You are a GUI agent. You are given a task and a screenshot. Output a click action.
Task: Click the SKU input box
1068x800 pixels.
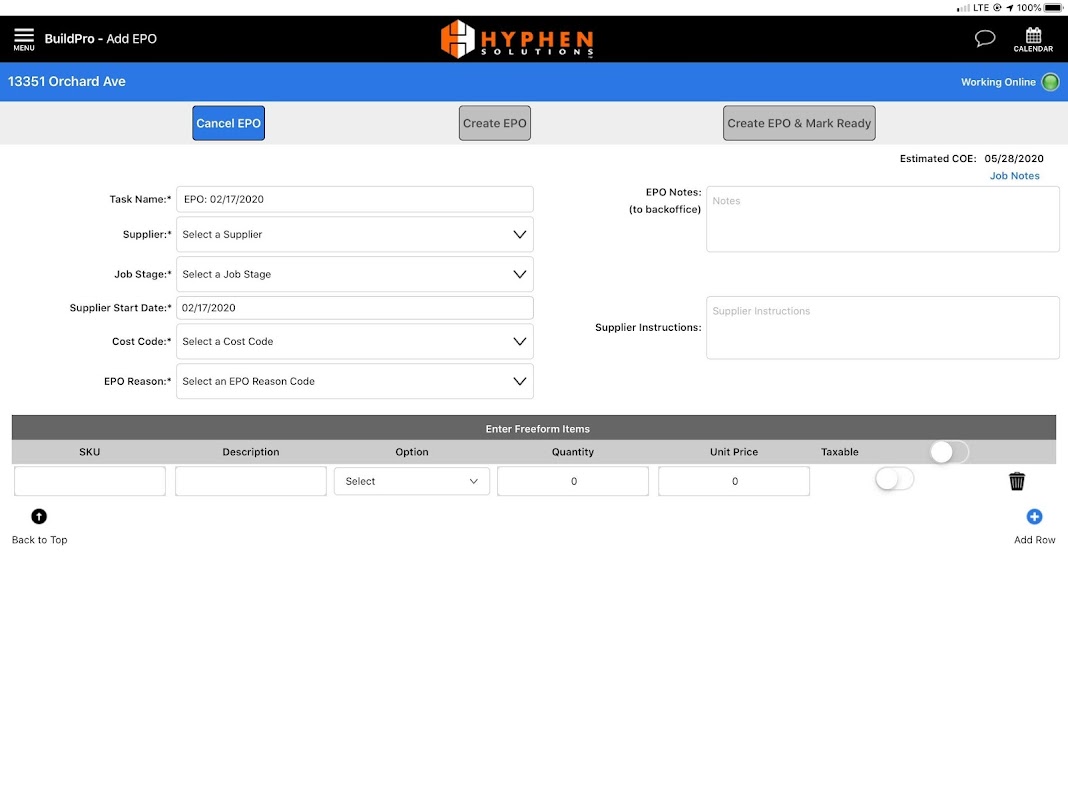(89, 481)
